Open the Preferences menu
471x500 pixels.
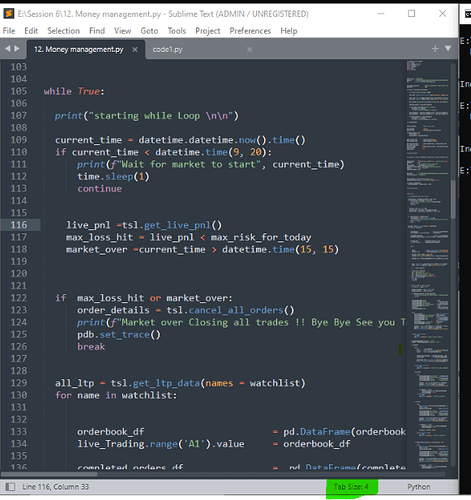pos(250,31)
